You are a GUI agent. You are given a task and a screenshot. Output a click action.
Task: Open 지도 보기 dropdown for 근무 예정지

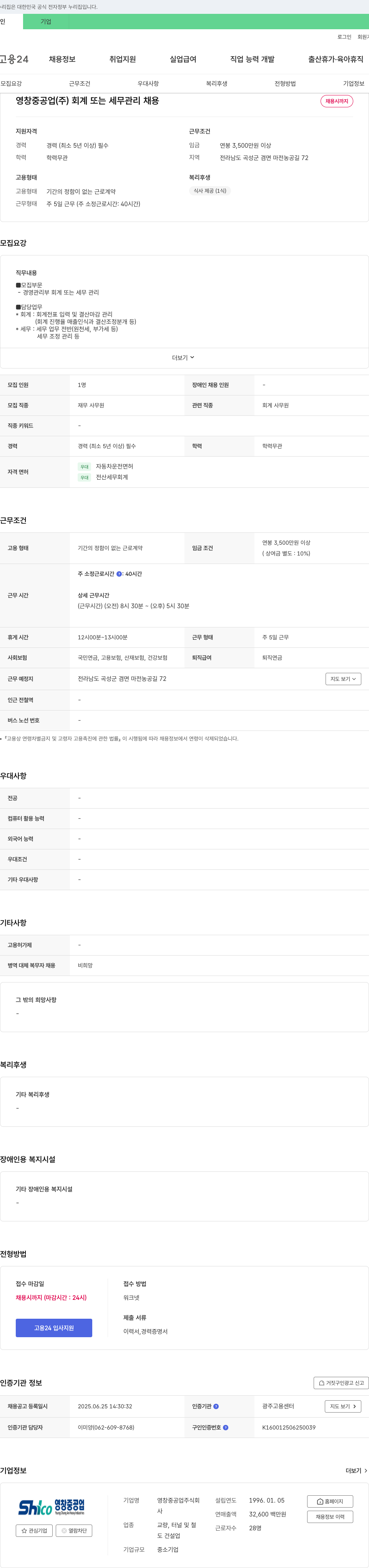pos(344,679)
